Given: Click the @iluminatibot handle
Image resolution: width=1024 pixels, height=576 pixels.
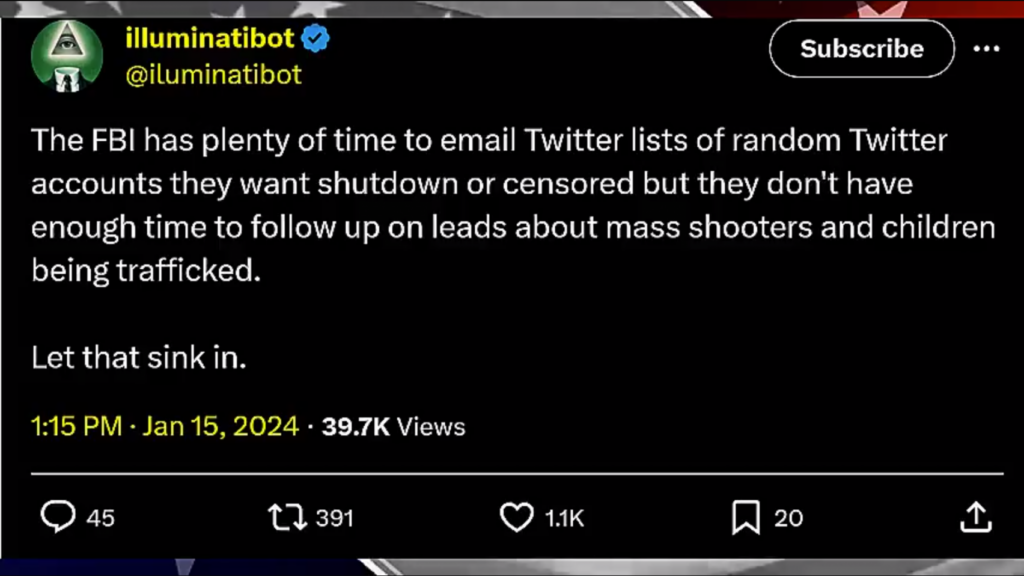Looking at the screenshot, I should pos(213,74).
